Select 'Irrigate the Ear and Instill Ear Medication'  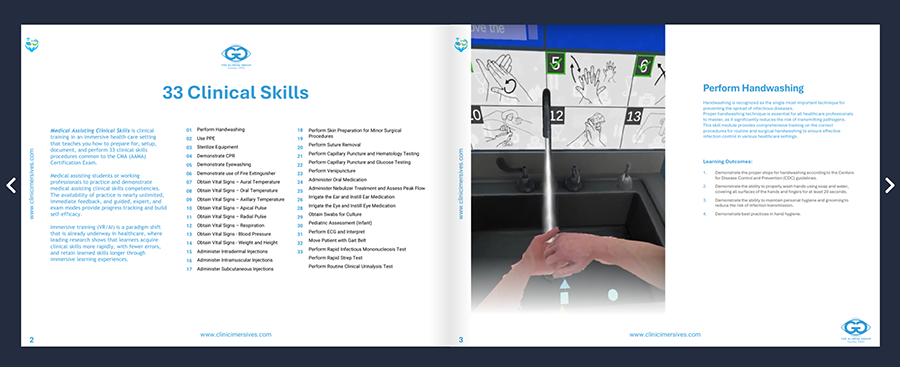(x=352, y=197)
